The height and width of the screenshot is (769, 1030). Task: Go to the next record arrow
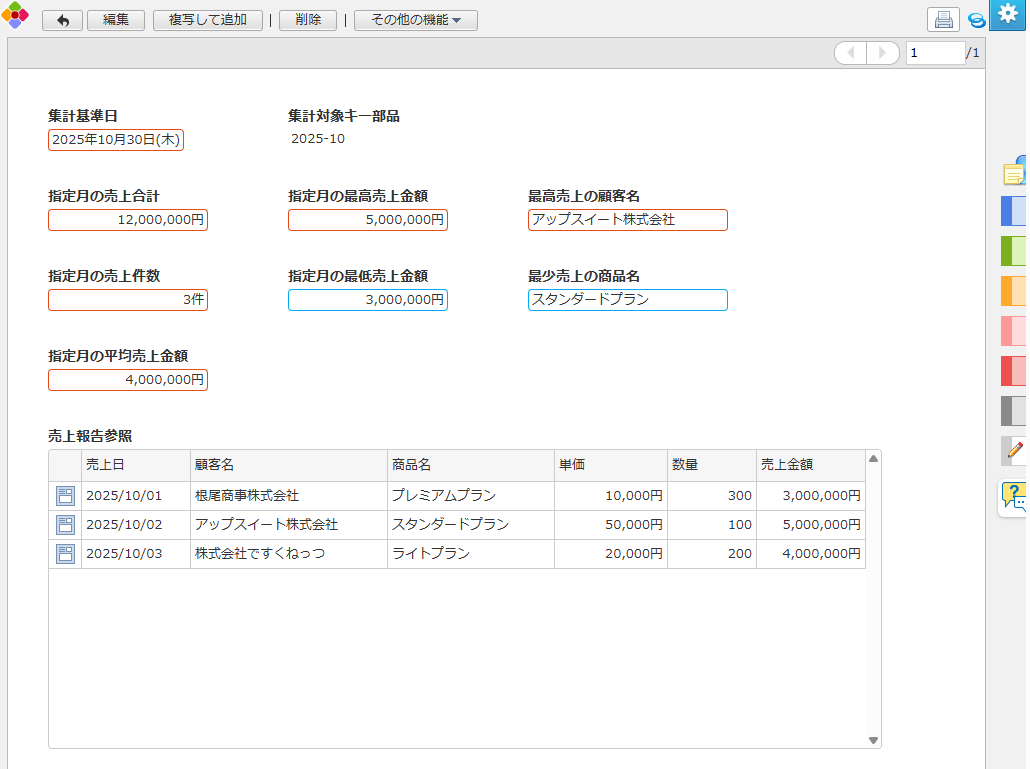(x=883, y=53)
